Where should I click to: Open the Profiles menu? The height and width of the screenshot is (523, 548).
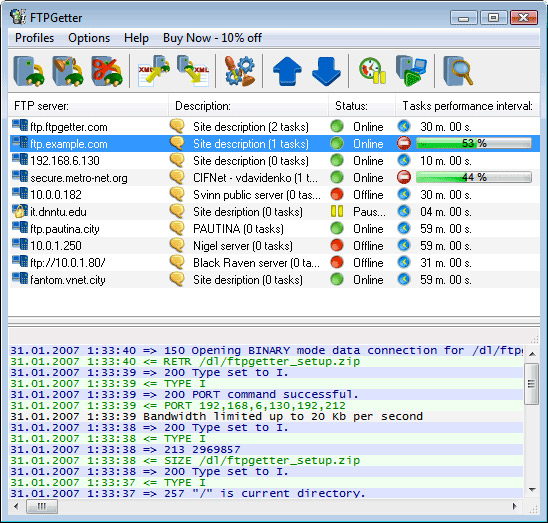[34, 38]
